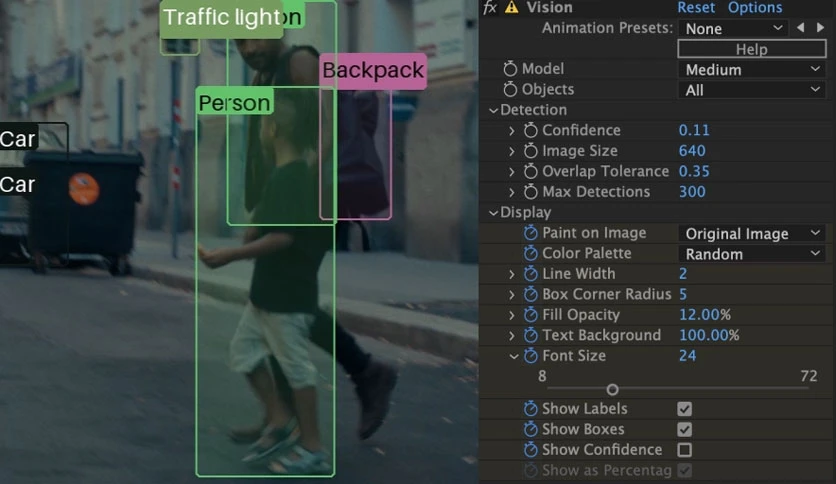Click the Font Size slider handle
Image resolution: width=836 pixels, height=484 pixels.
coord(613,390)
